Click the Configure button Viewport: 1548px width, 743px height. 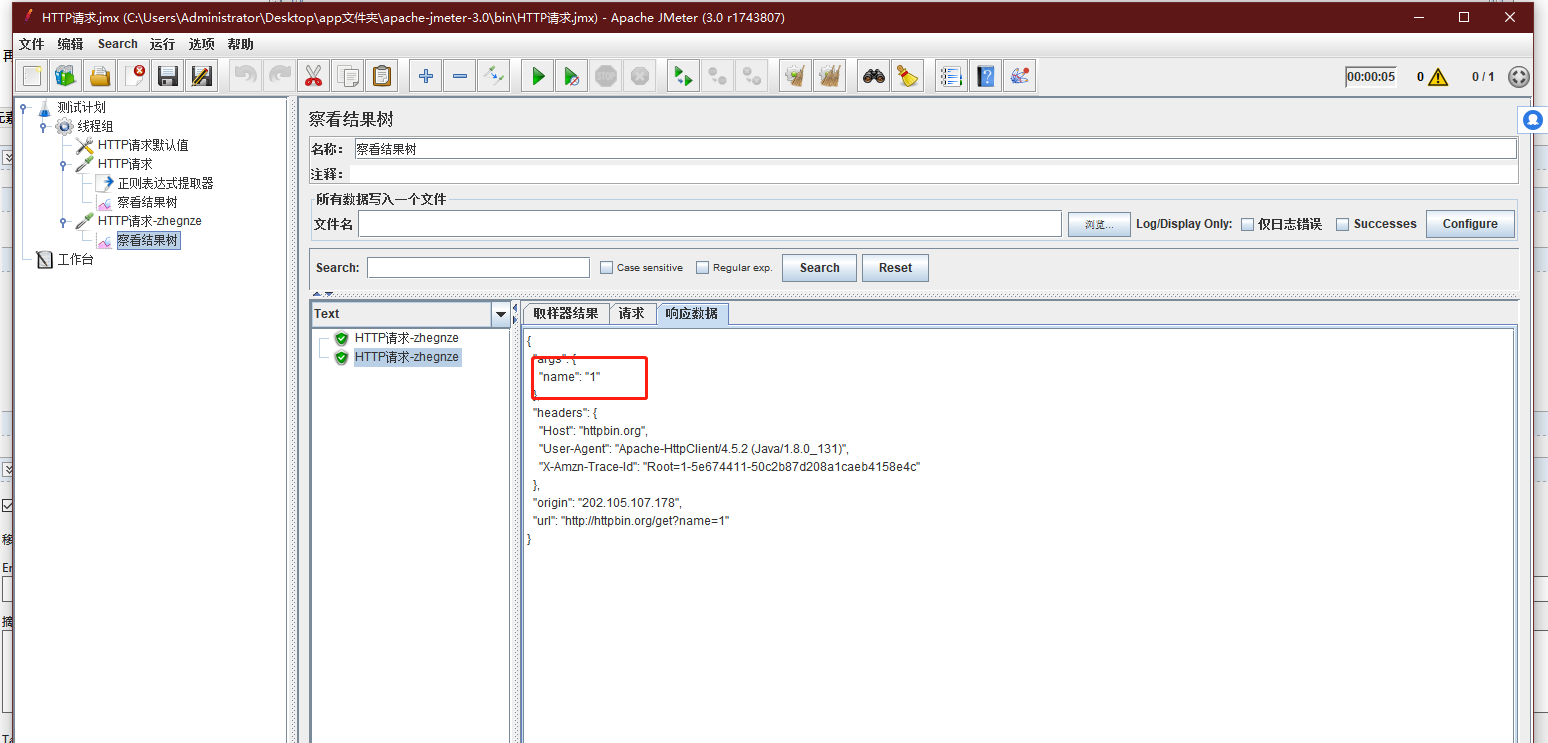coord(1470,224)
